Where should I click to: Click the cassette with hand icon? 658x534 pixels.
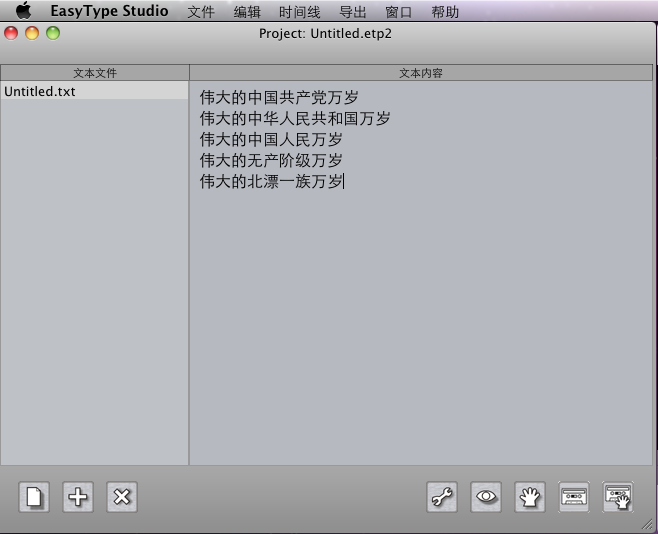click(618, 497)
